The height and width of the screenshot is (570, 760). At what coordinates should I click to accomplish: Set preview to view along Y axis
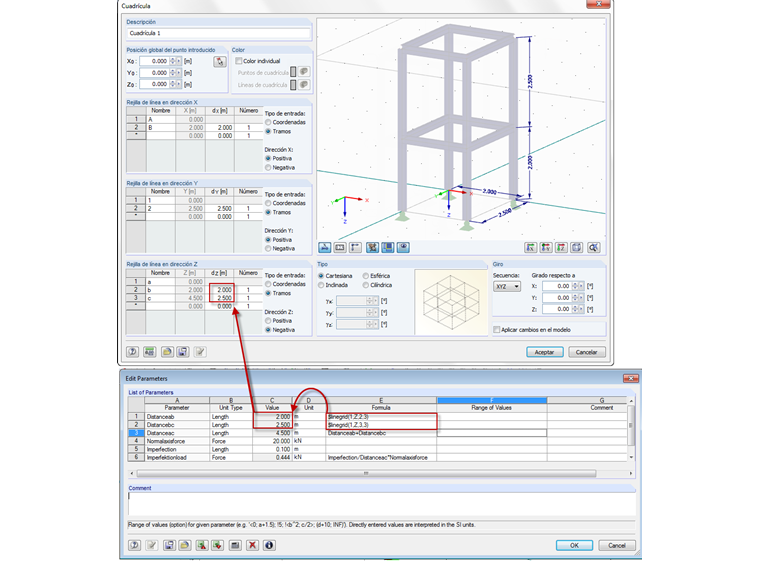[x=546, y=248]
